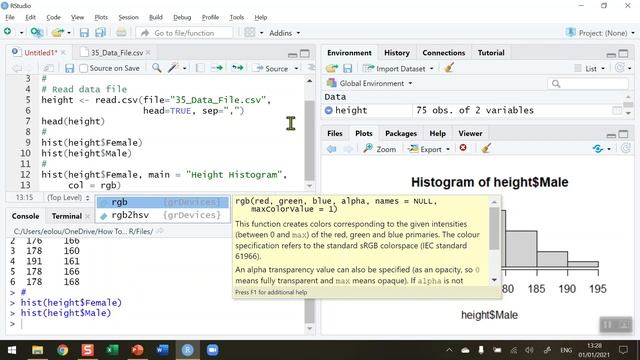Expand the height data object
Viewport: 640px width, 360px height.
329,110
